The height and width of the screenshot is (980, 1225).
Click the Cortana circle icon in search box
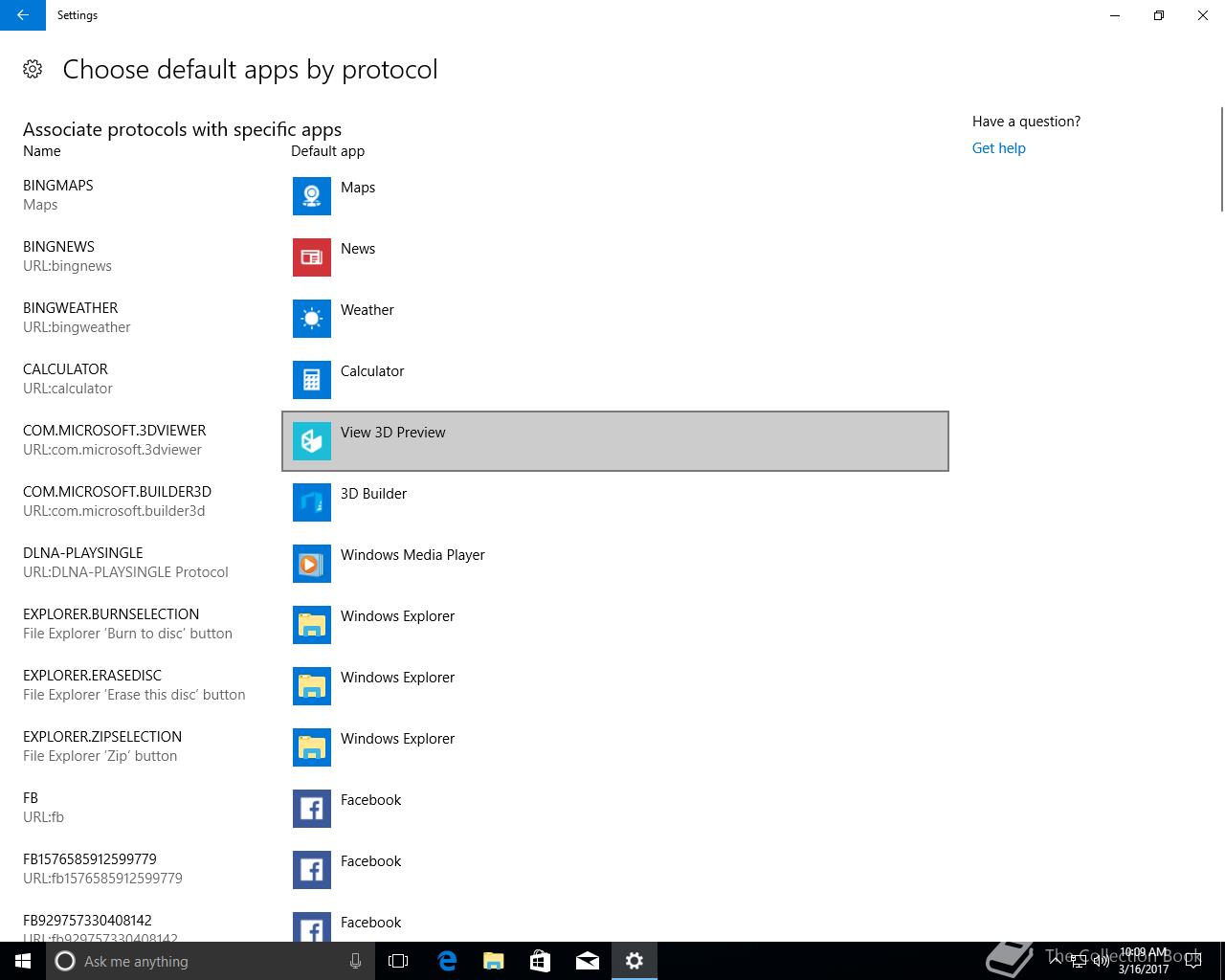pyautogui.click(x=65, y=961)
